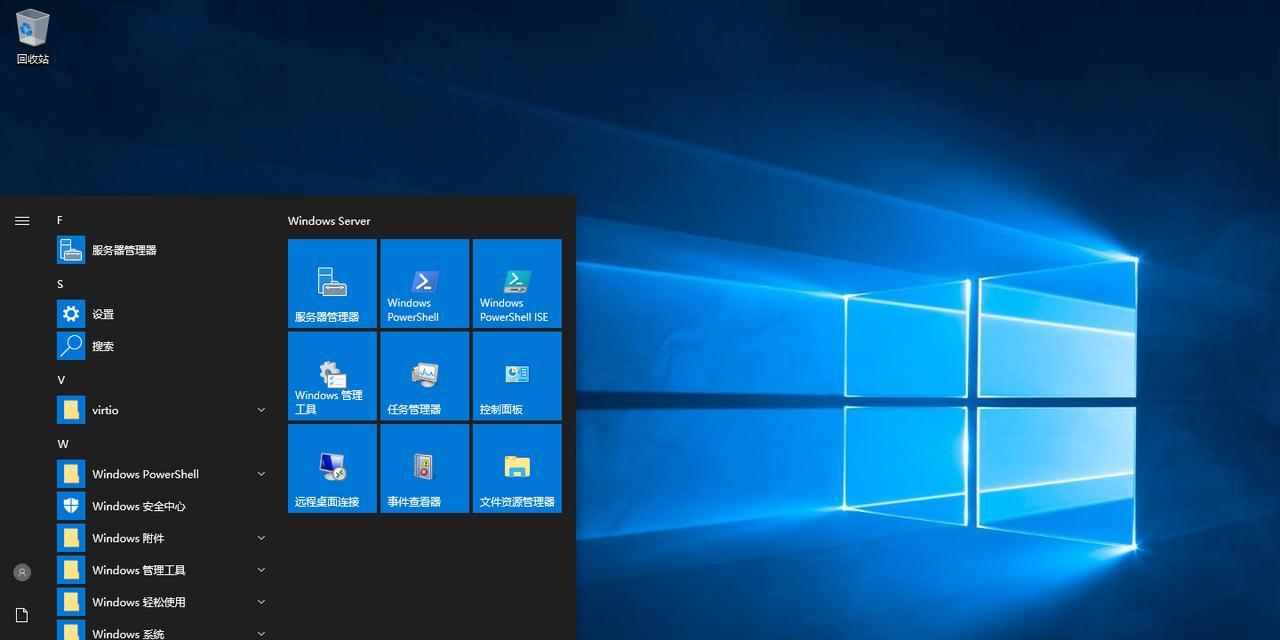Open the Documents icon in Start sidebar
Image resolution: width=1280 pixels, height=640 pixels.
pos(22,615)
